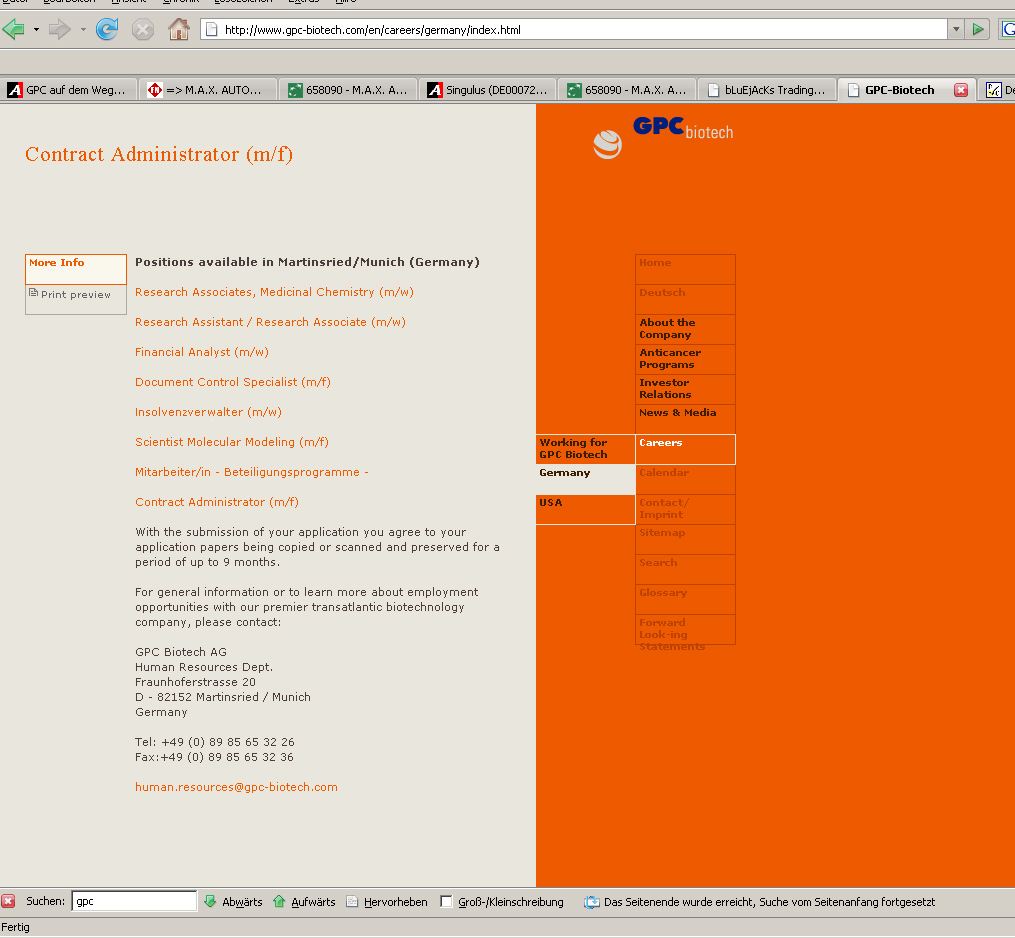
Task: Click 'Positions available in Martinsried/Munich' heading
Action: 307,262
